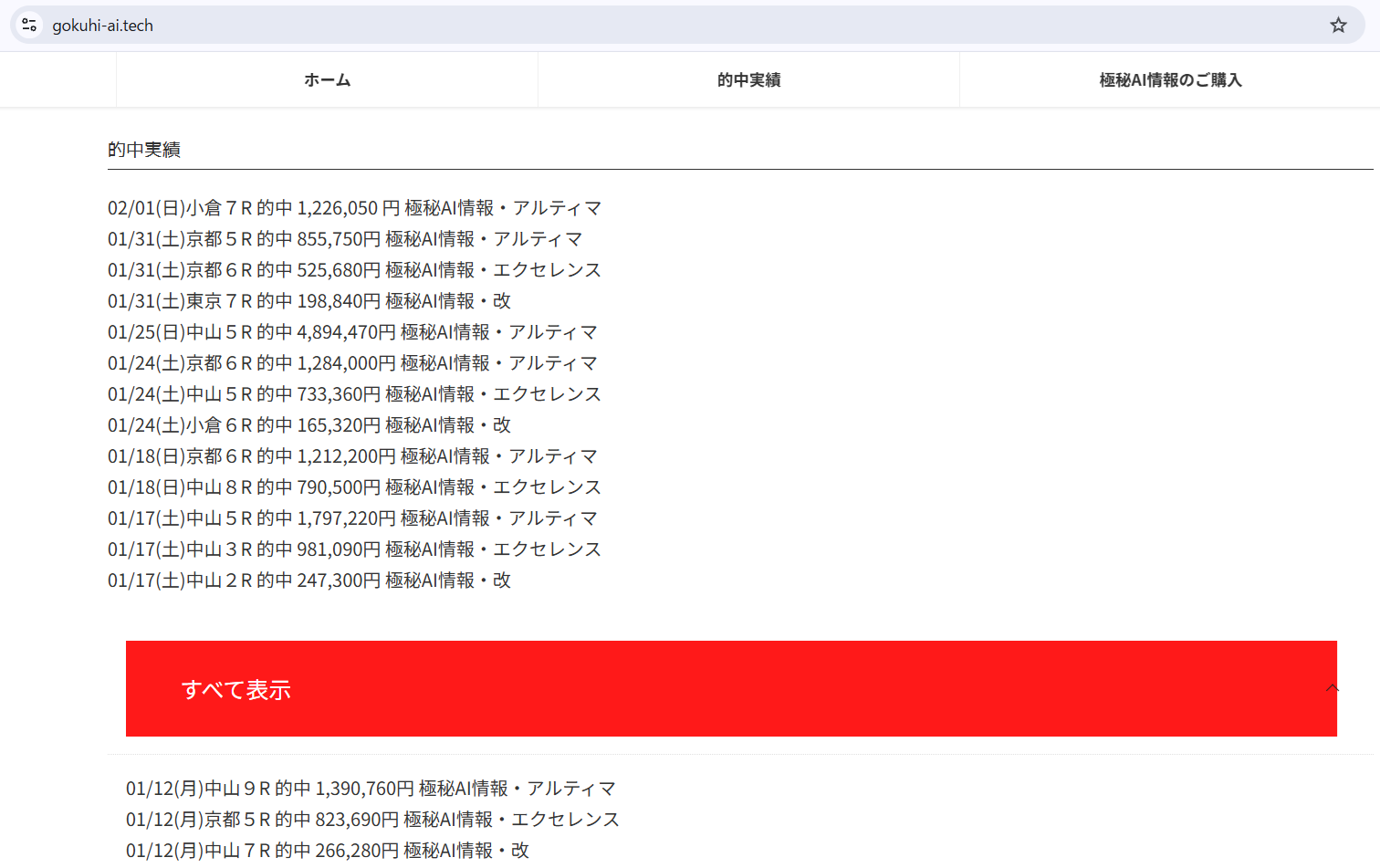Viewport: 1380px width, 868px height.
Task: Click the 01/31 東京7R 198,840円 result
Action: tap(308, 301)
